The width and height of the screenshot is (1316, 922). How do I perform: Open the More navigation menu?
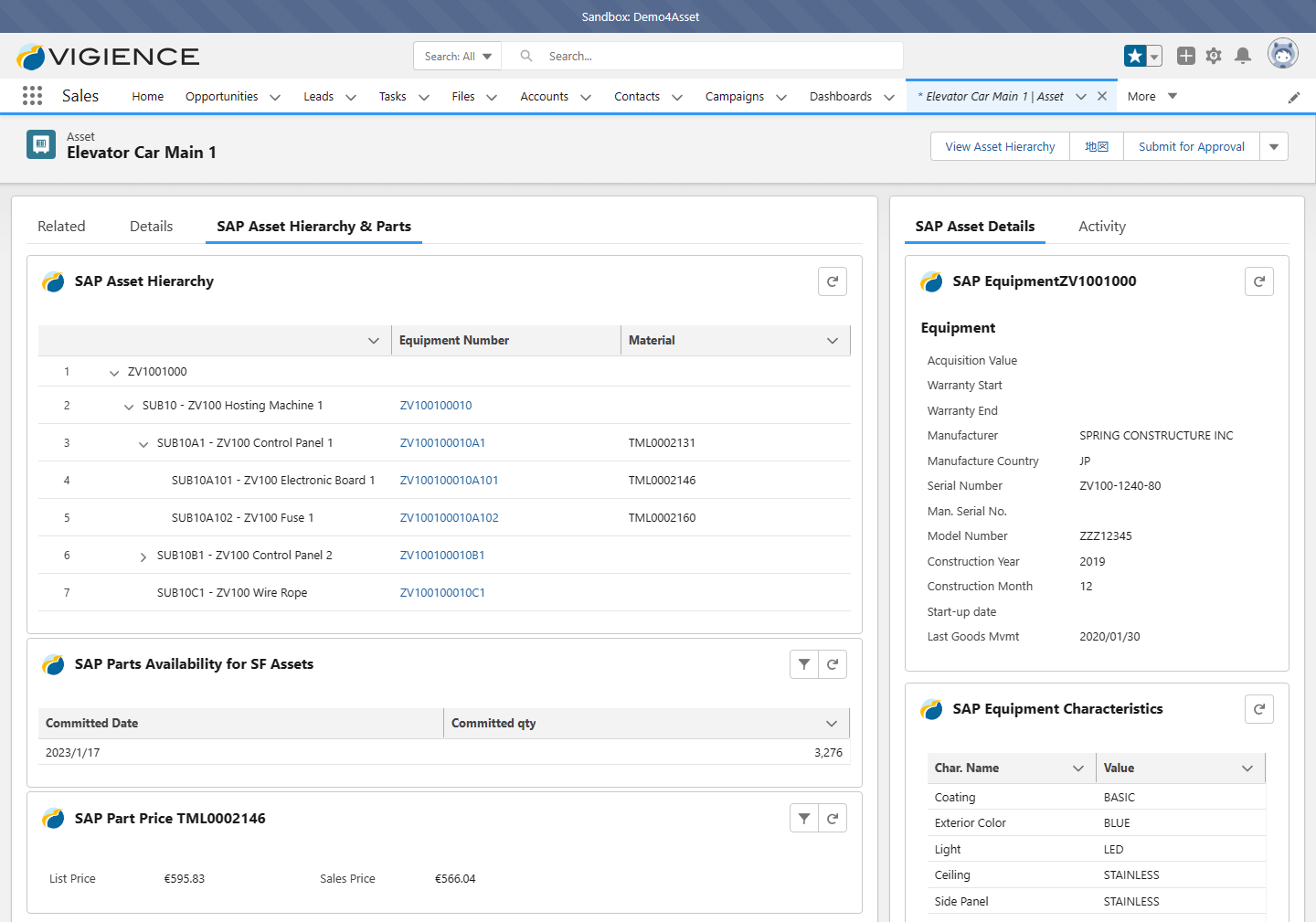click(x=1151, y=96)
